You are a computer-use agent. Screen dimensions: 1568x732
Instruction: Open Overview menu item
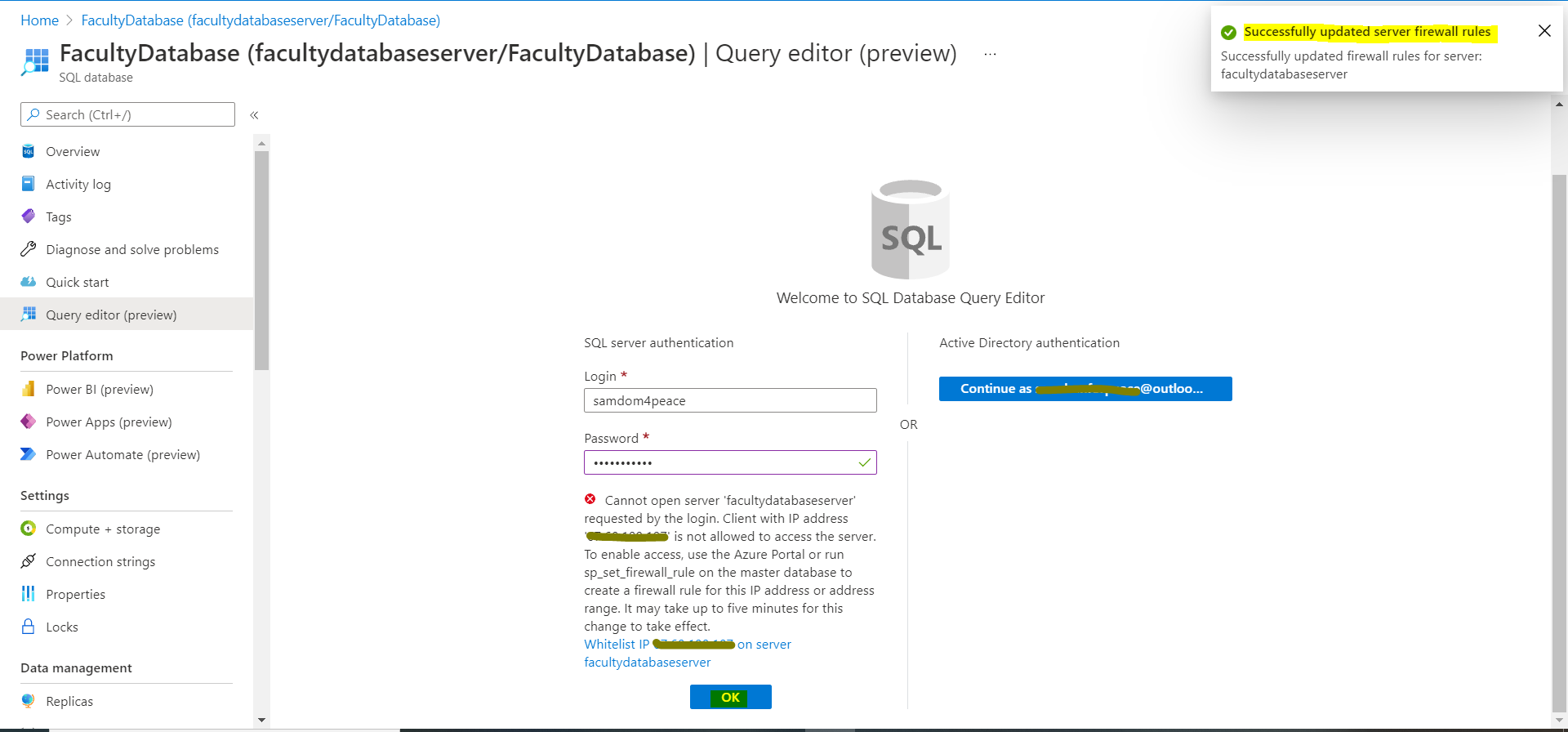pos(127,151)
